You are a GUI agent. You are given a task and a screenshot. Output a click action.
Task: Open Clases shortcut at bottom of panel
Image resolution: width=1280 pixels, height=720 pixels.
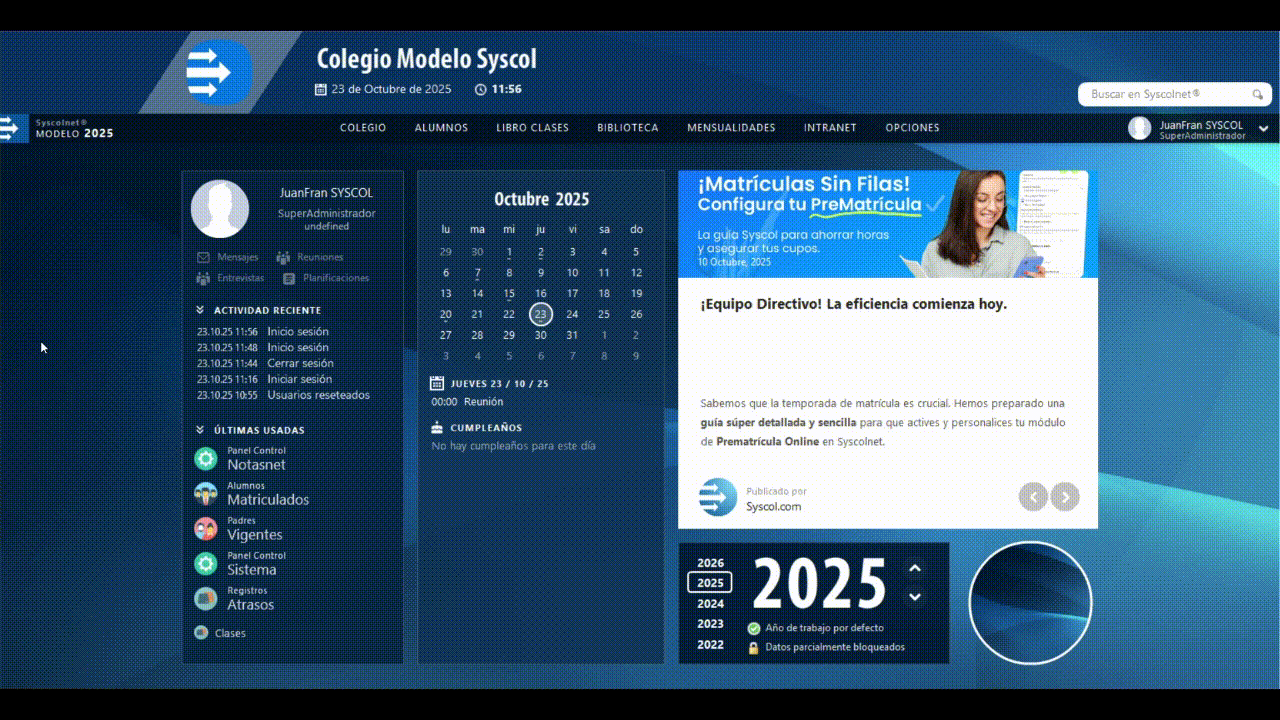pyautogui.click(x=220, y=633)
